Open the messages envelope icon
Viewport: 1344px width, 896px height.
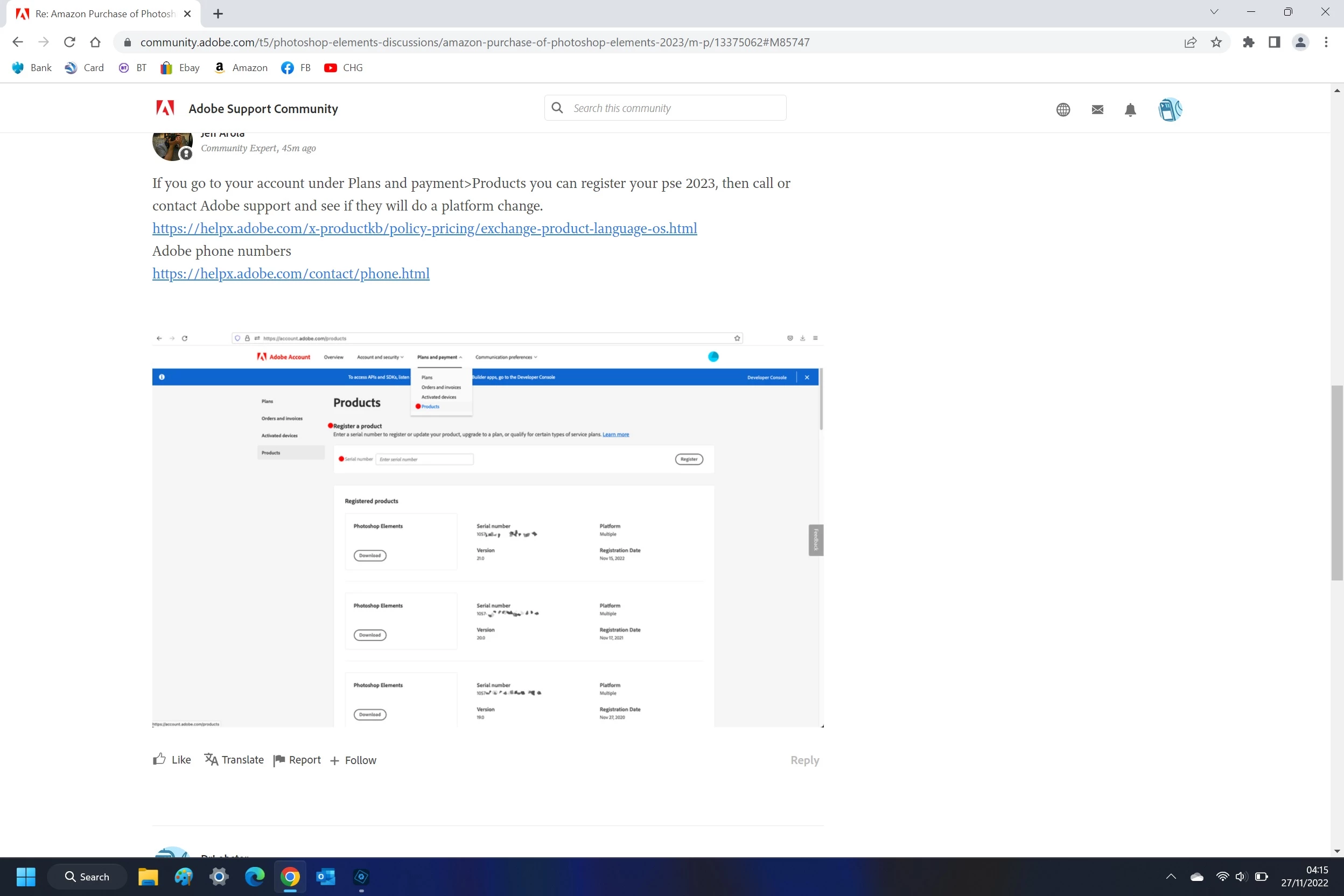[x=1097, y=110]
